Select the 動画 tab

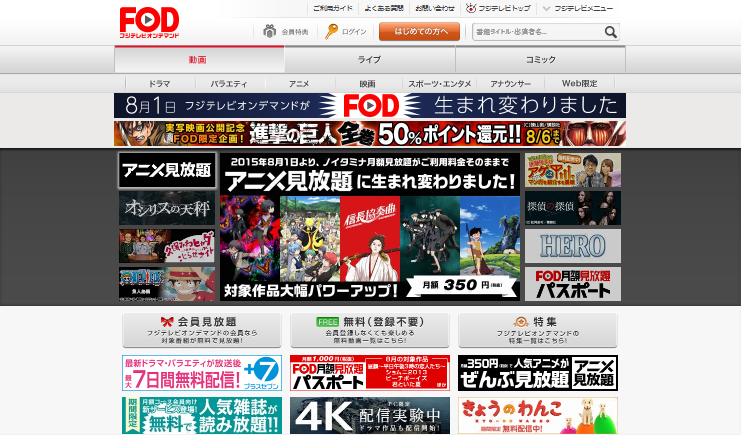click(199, 60)
